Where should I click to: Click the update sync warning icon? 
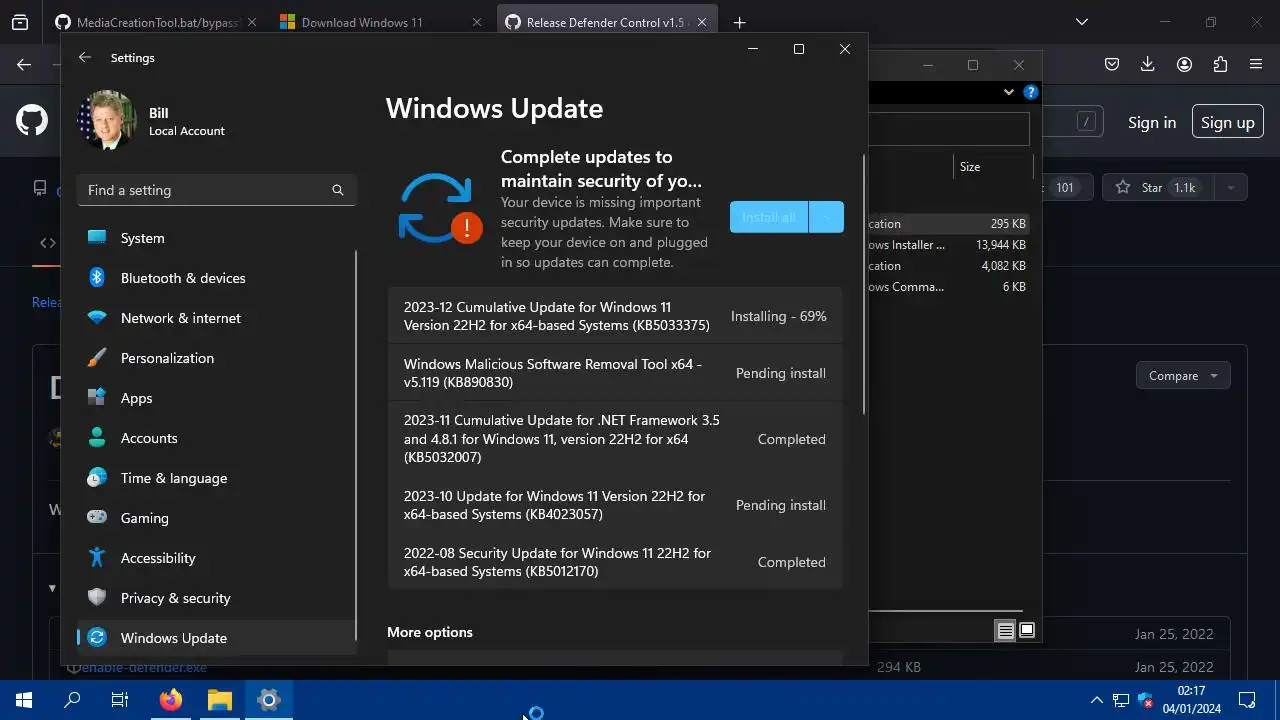[x=439, y=208]
